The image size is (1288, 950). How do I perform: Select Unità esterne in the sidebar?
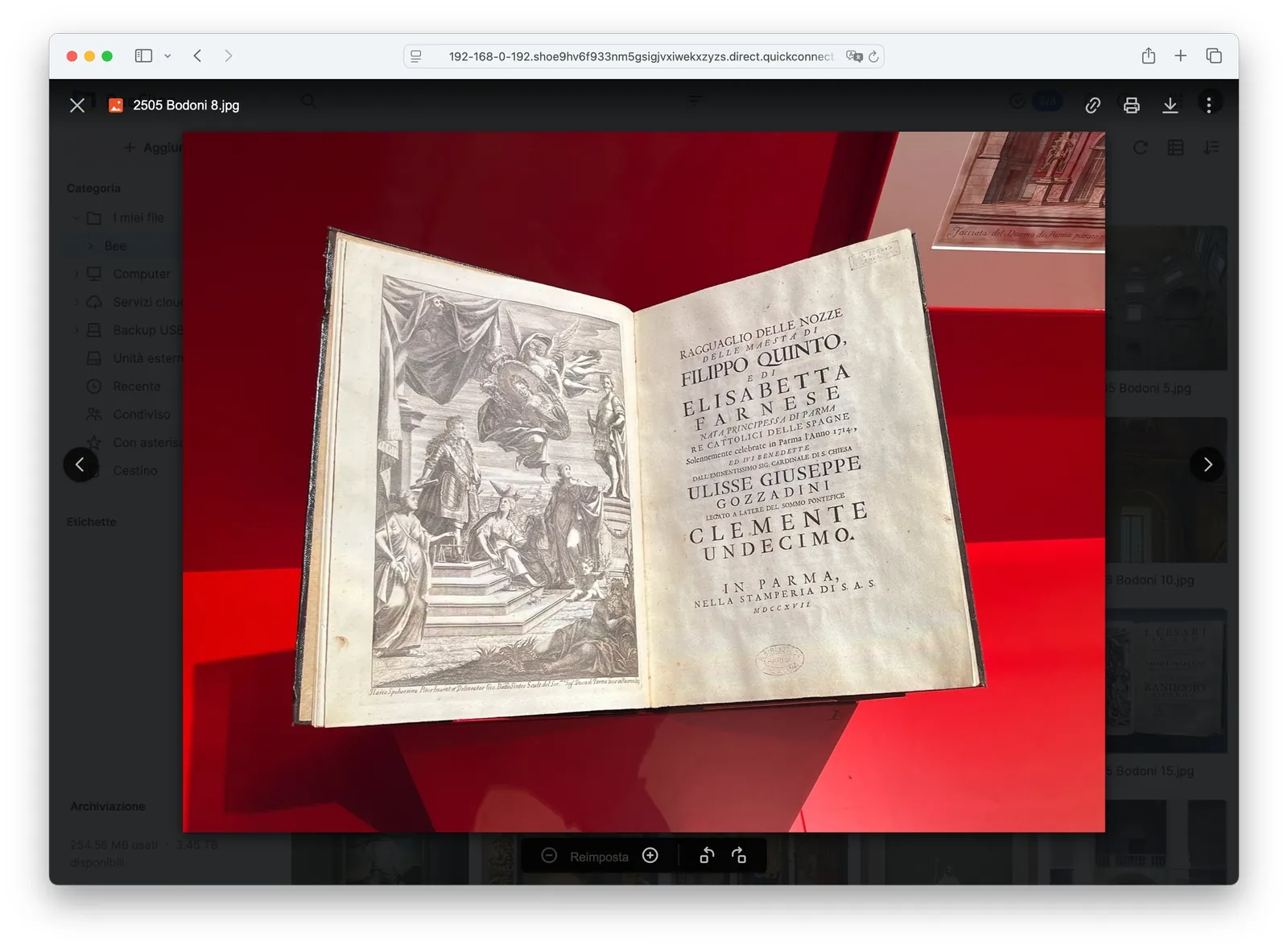[x=148, y=359]
